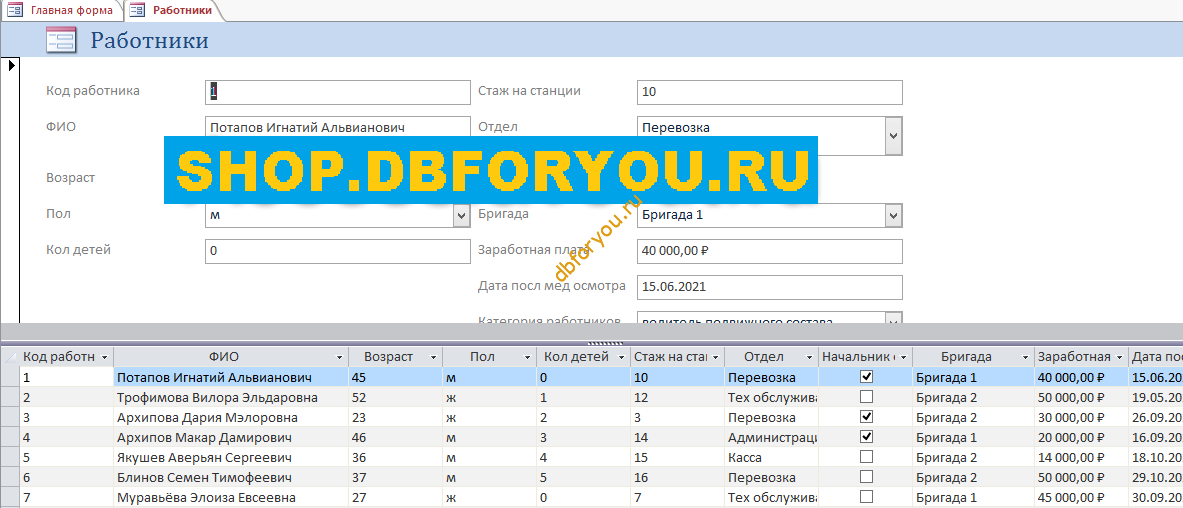Screen dimensions: 1183x508
Task: Select cell Трофимова Вилора Эльдаровна
Action: pyautogui.click(x=231, y=397)
